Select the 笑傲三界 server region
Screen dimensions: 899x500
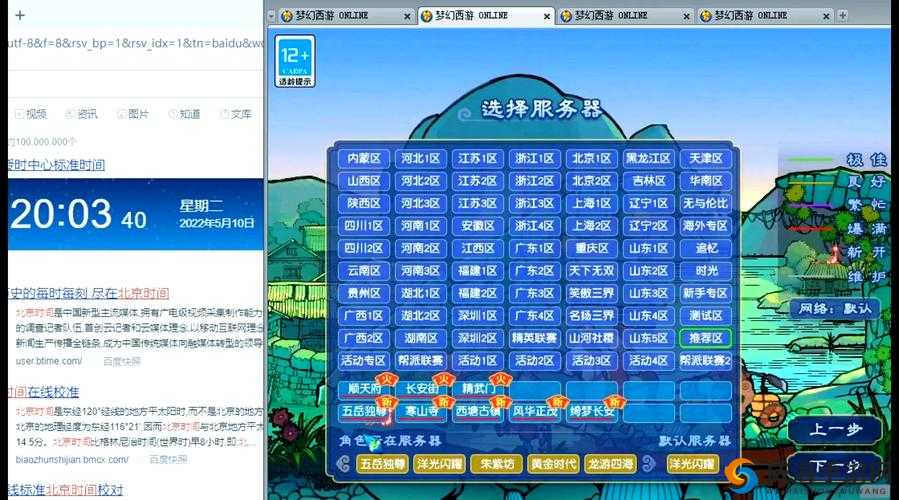click(x=591, y=293)
